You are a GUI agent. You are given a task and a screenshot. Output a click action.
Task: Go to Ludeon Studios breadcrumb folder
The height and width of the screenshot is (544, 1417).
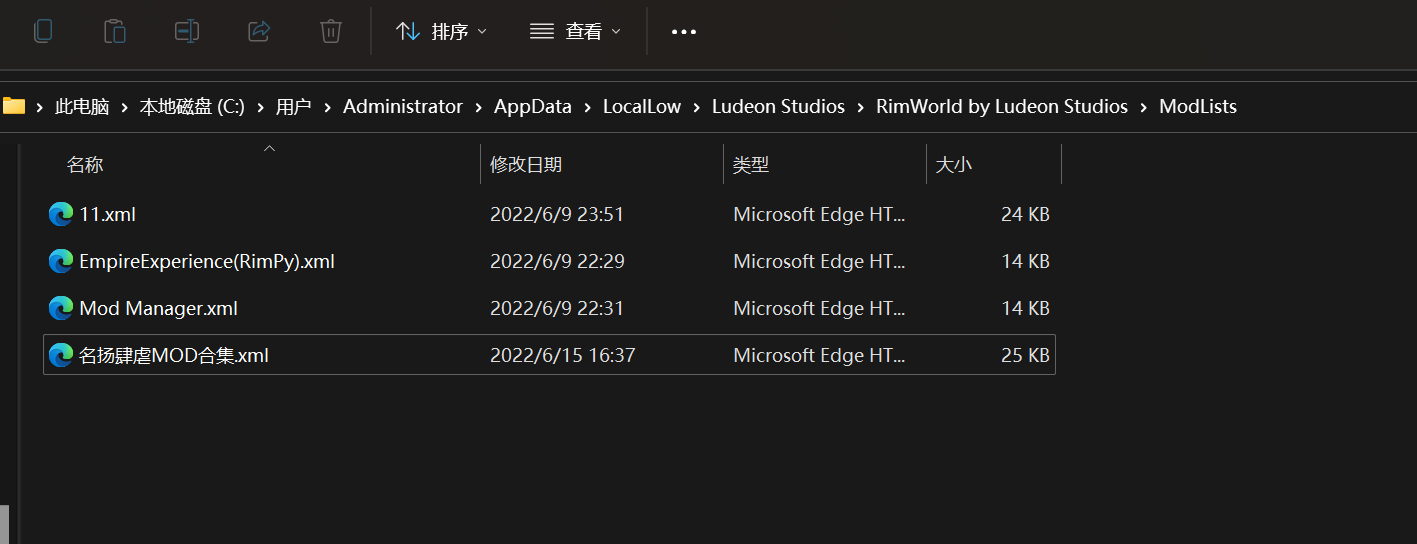pyautogui.click(x=778, y=106)
